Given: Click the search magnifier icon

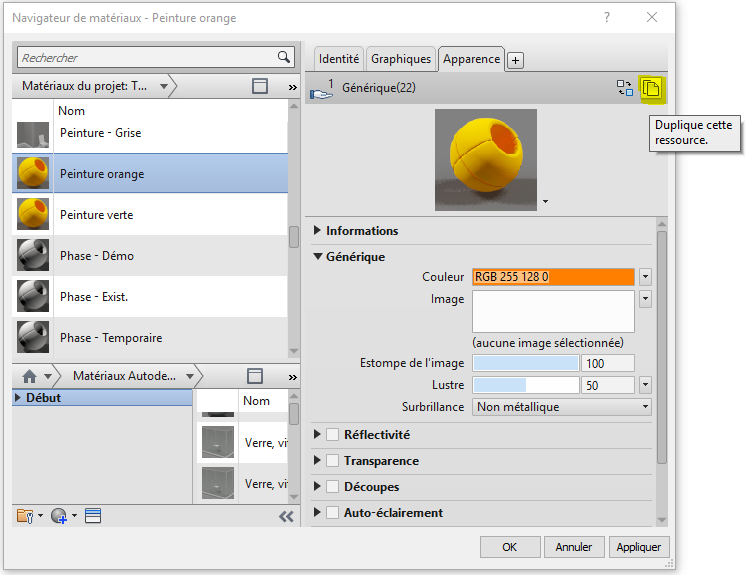Looking at the screenshot, I should coord(284,58).
